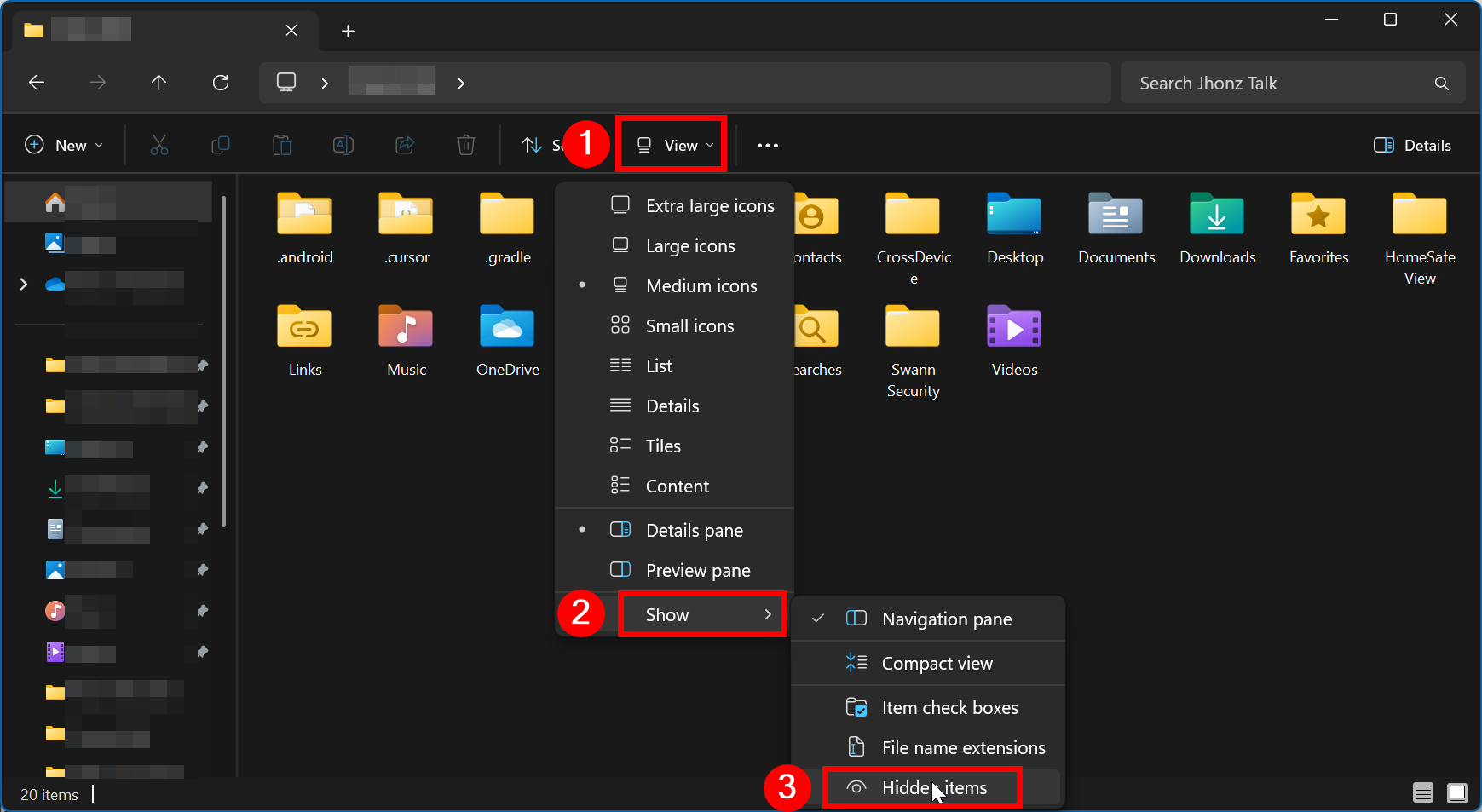The width and height of the screenshot is (1482, 812).
Task: Click the Refresh icon beside address bar
Action: 221,83
